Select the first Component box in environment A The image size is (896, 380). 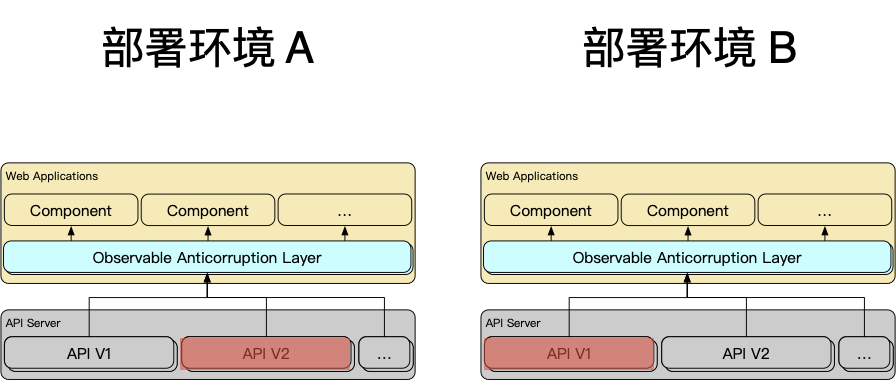[x=71, y=210]
